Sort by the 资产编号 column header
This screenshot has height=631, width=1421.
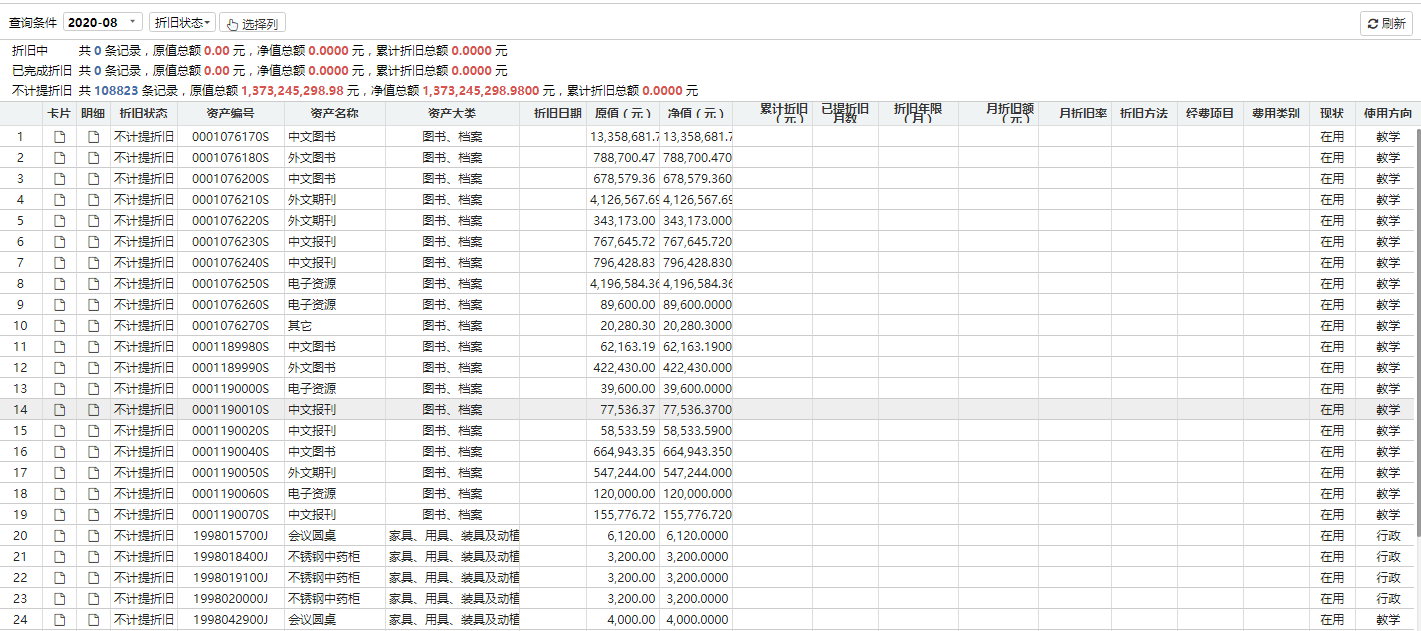click(230, 114)
